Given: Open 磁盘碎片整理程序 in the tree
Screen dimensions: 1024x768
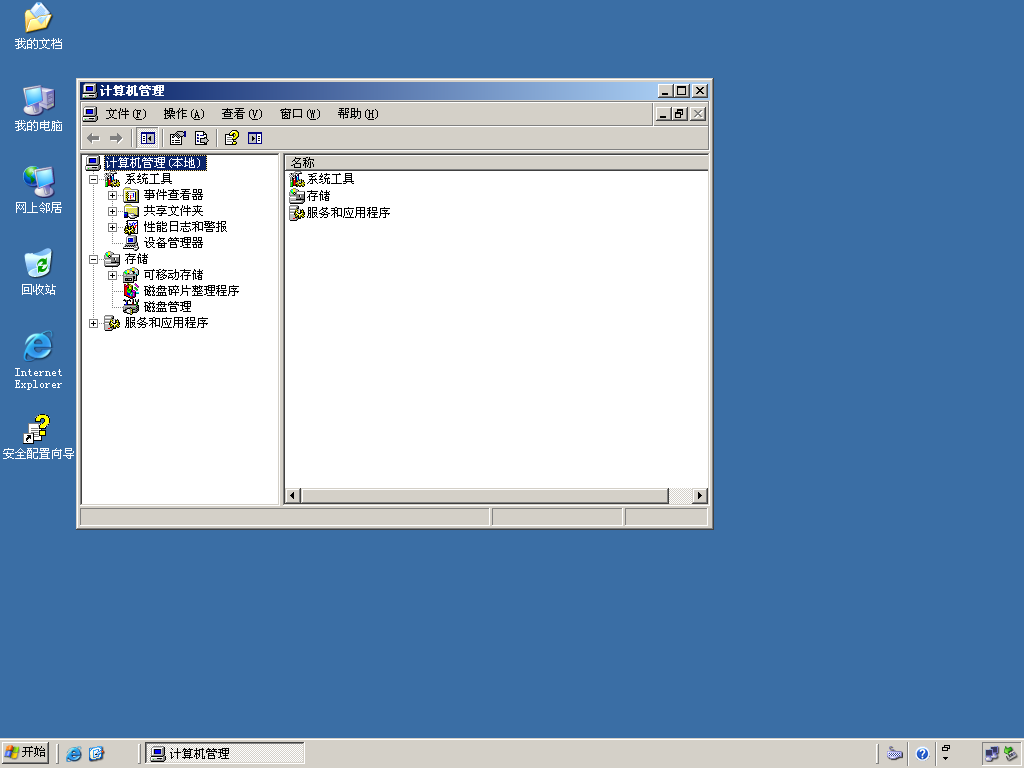Looking at the screenshot, I should pos(191,291).
